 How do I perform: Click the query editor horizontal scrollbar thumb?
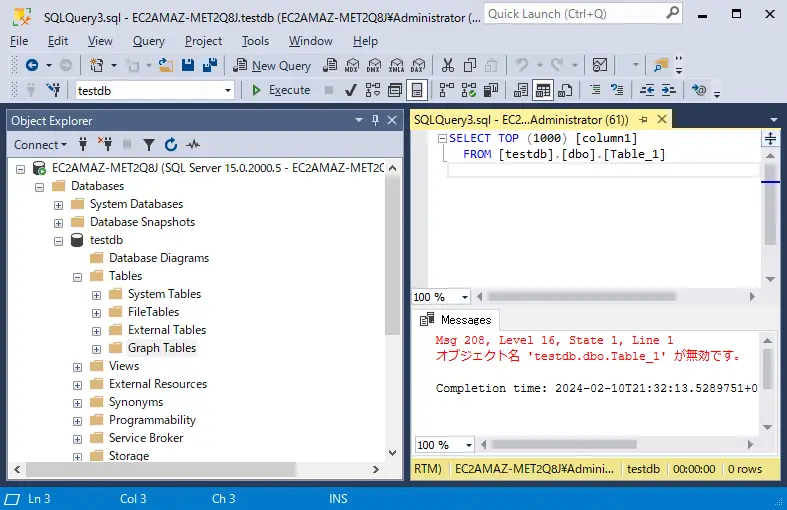(x=582, y=297)
